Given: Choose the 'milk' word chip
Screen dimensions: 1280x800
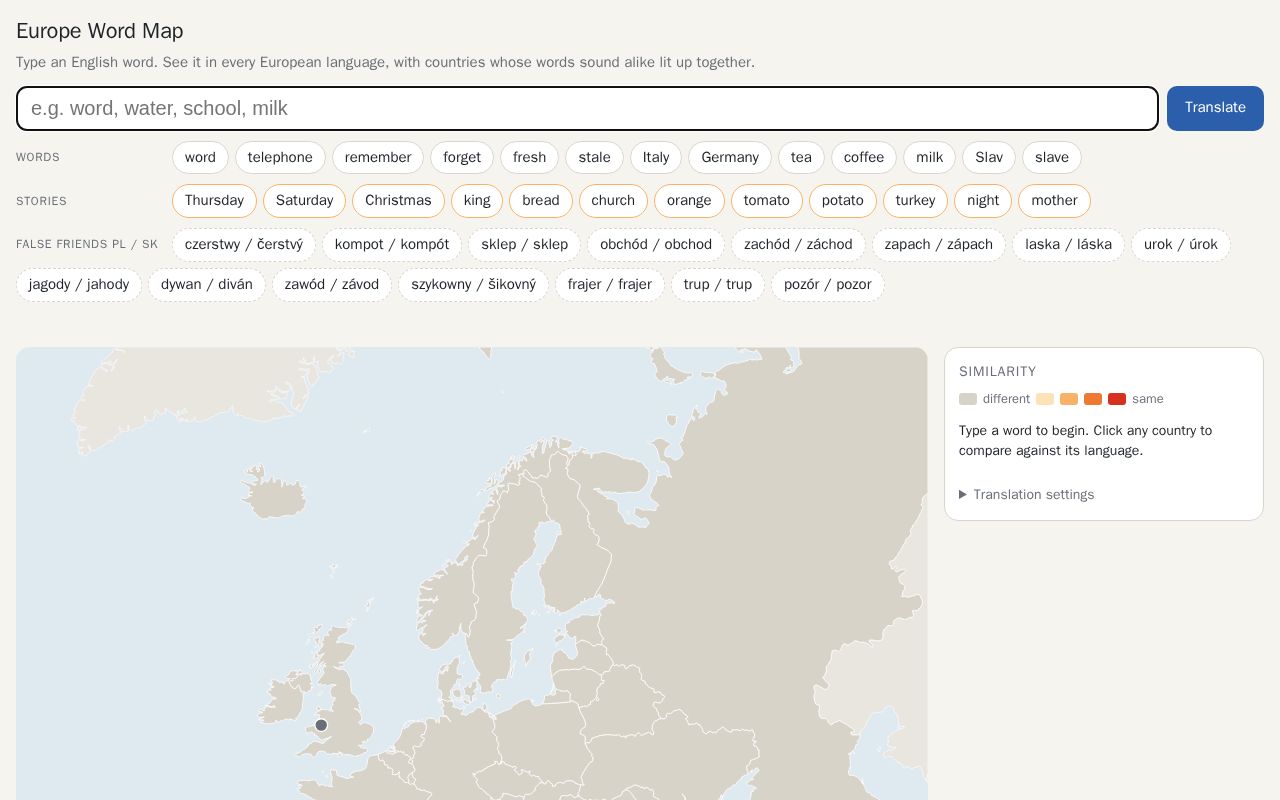Looking at the screenshot, I should pyautogui.click(x=930, y=157).
